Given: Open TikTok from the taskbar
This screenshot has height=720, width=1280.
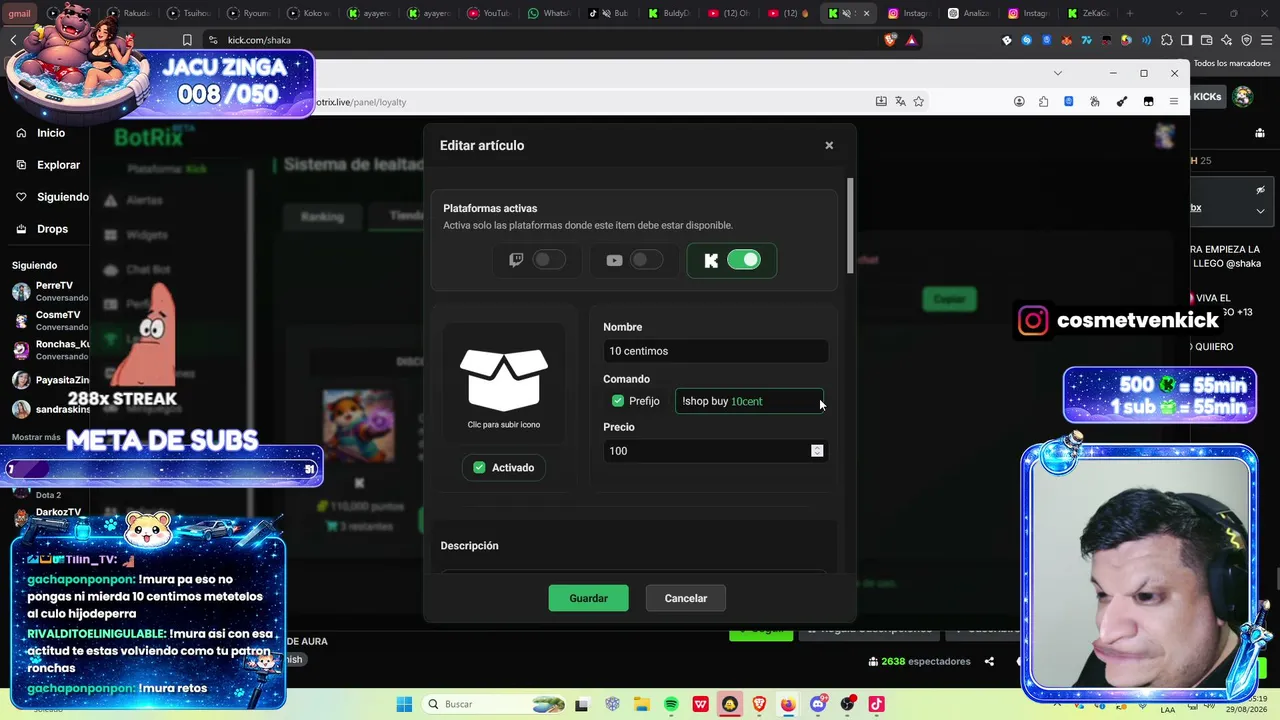Looking at the screenshot, I should click(x=876, y=704).
